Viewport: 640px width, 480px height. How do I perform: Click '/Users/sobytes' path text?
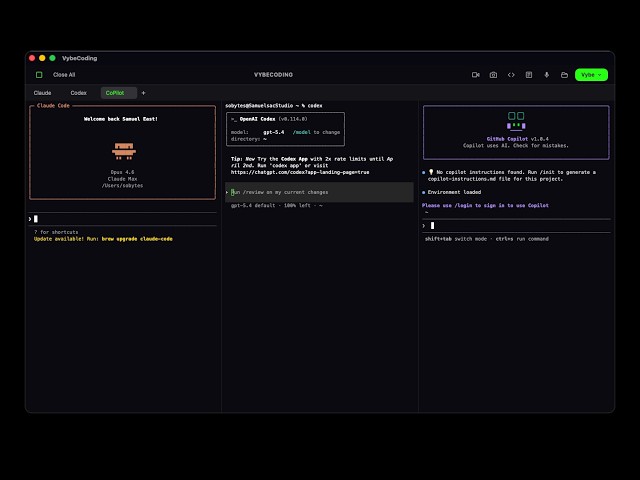[x=122, y=186]
